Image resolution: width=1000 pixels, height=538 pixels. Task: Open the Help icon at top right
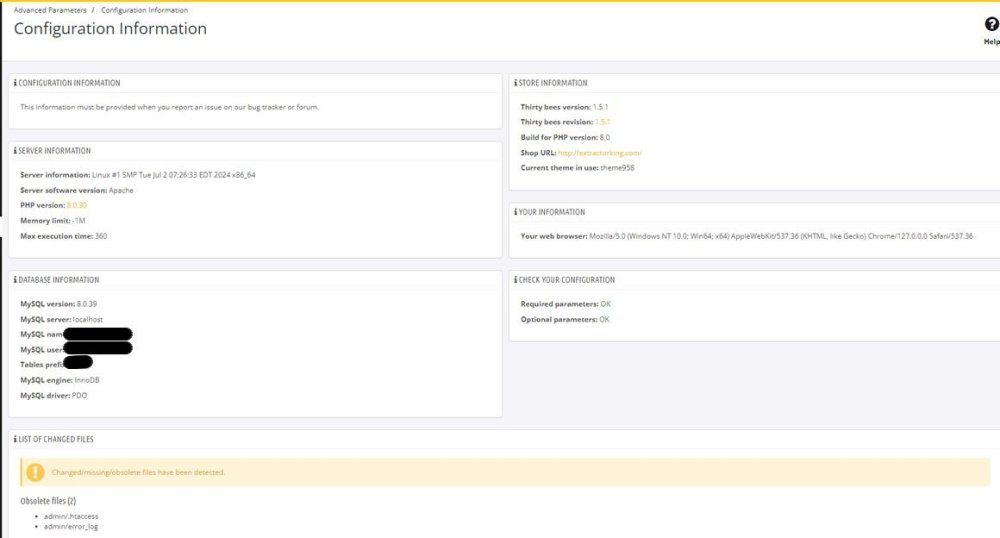[x=991, y=26]
